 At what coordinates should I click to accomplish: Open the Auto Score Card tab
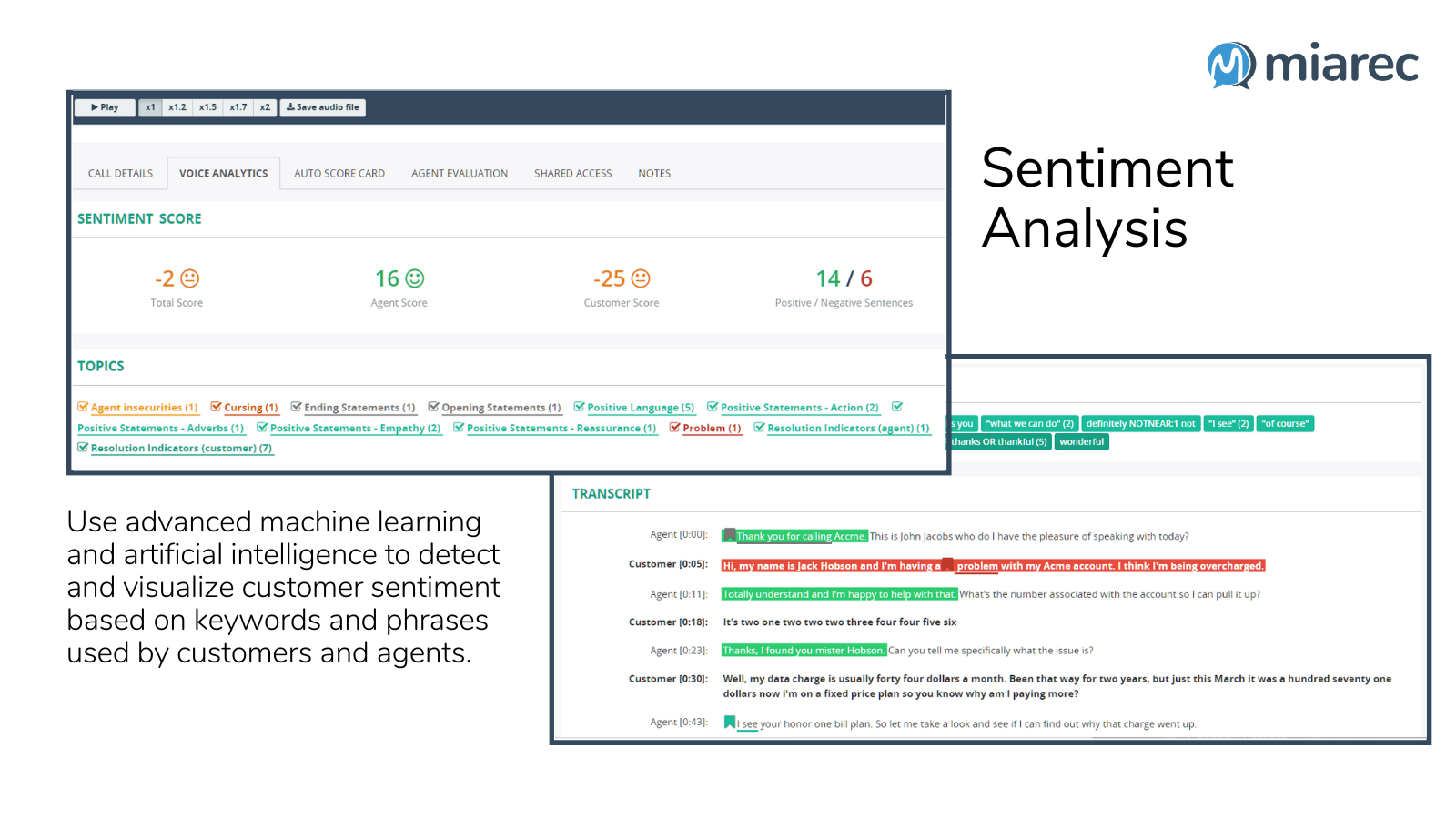click(x=339, y=173)
